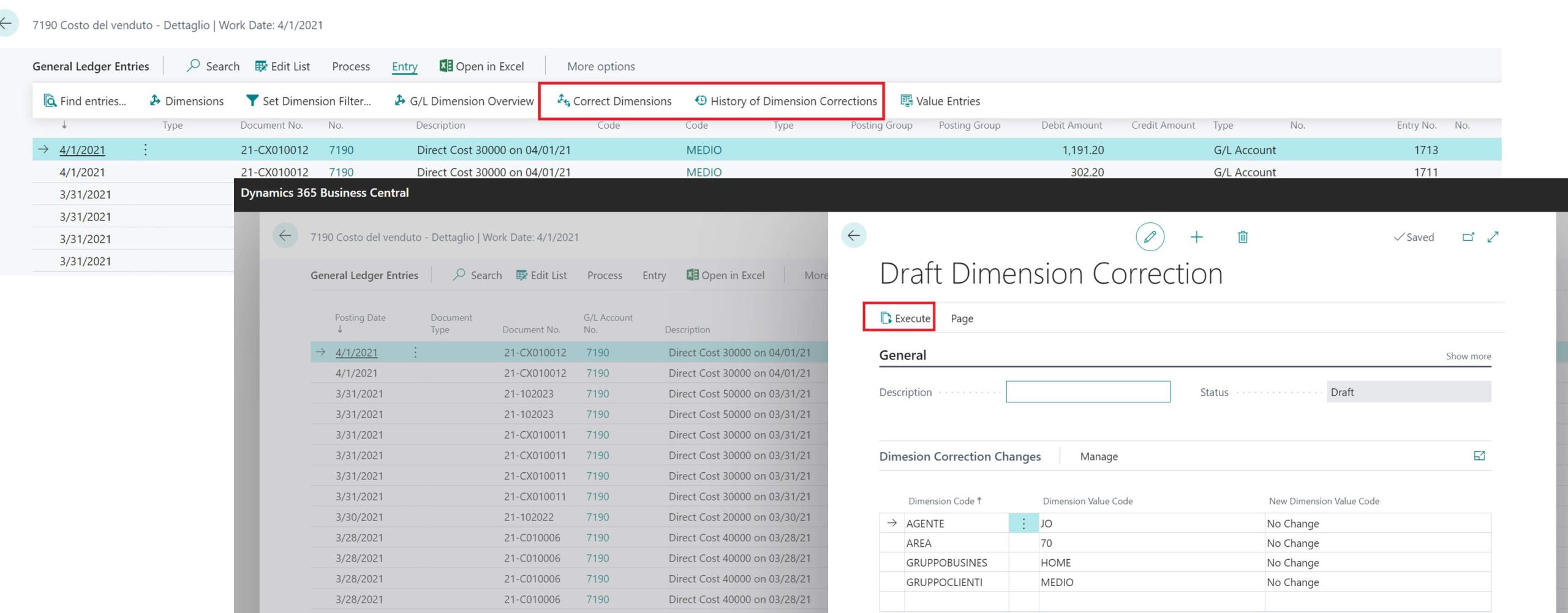Screen dimensions: 1568x613
Task: Open Search in General Ledger Entries toolbar
Action: point(213,66)
